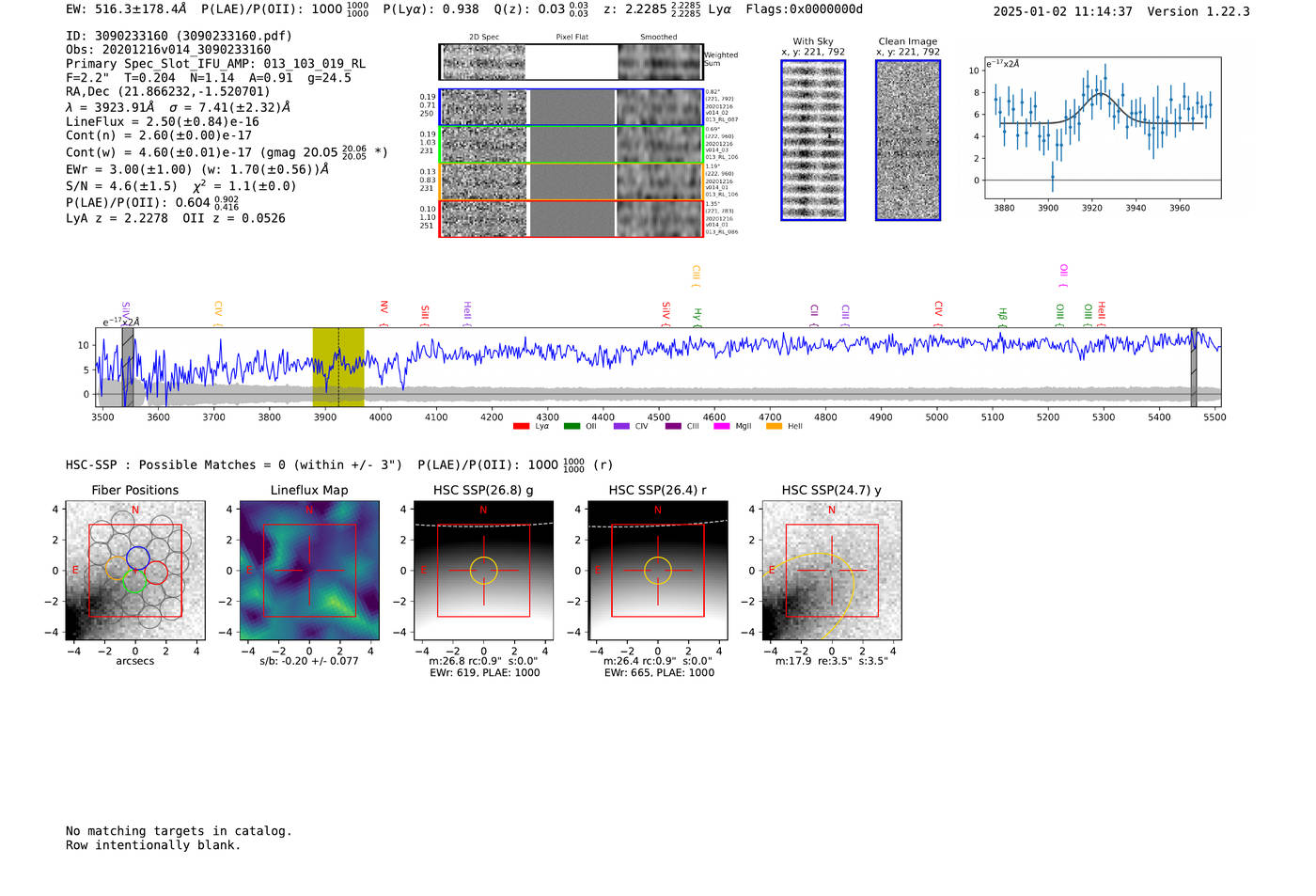Click the 'S/N = 4.6(±1.5)' line
Image resolution: width=1316 pixels, height=896 pixels.
(x=121, y=186)
